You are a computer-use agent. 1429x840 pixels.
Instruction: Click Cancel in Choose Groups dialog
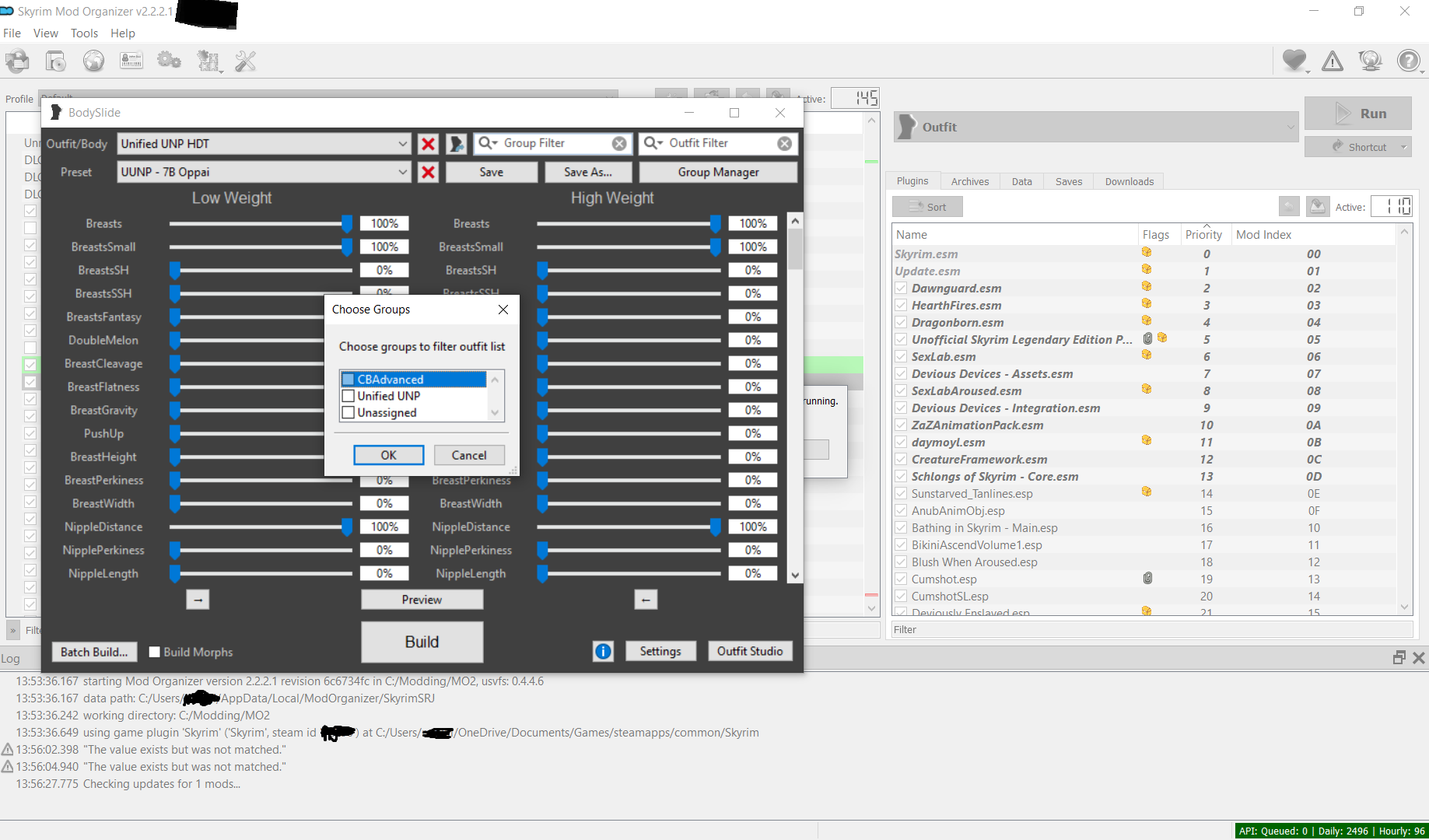pyautogui.click(x=469, y=455)
